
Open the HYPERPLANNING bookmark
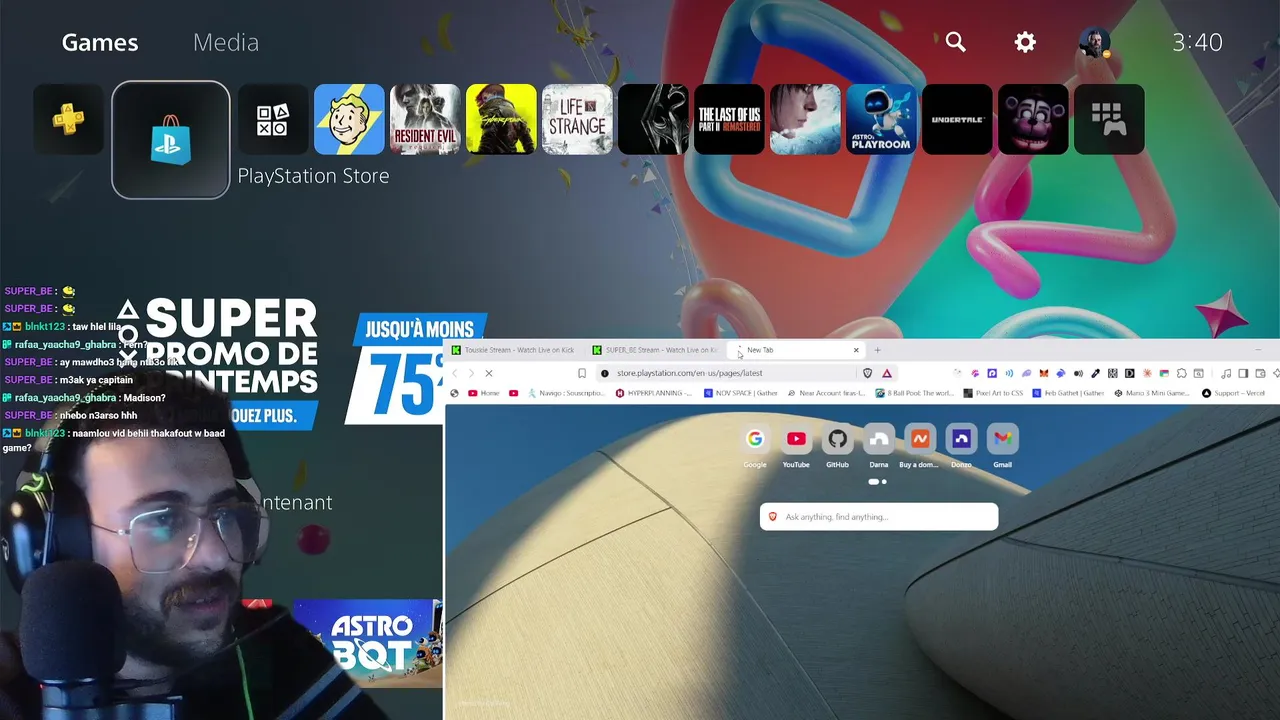652,393
